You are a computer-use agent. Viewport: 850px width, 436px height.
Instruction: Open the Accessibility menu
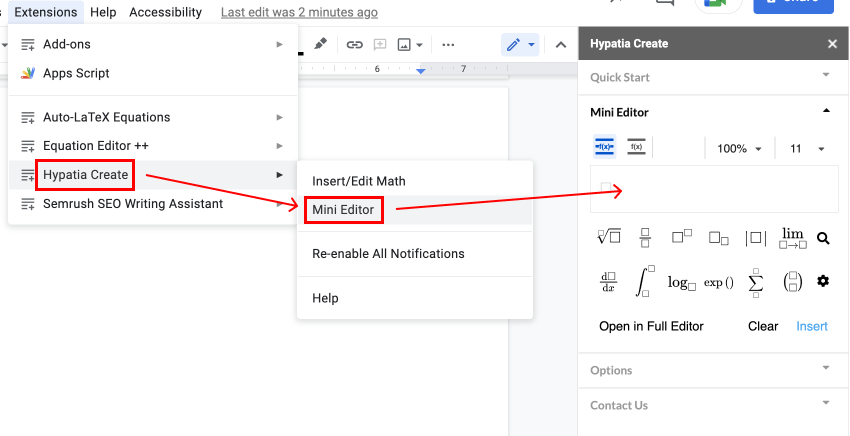165,12
